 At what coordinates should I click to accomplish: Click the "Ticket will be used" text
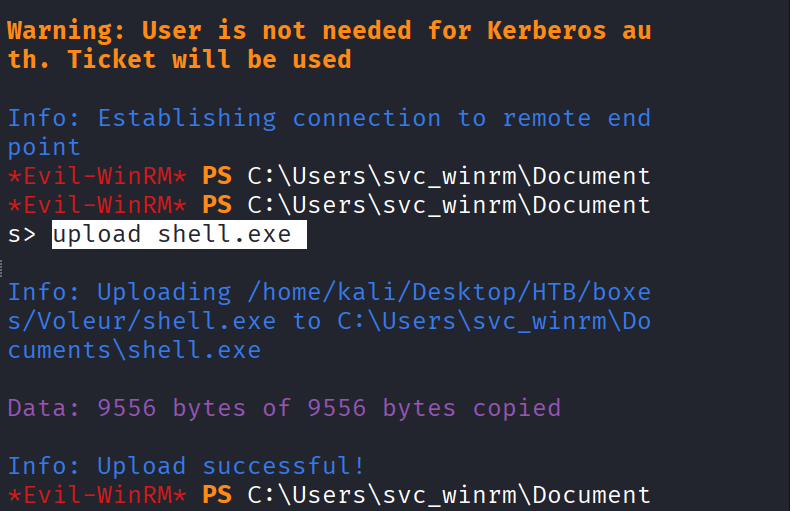(209, 59)
